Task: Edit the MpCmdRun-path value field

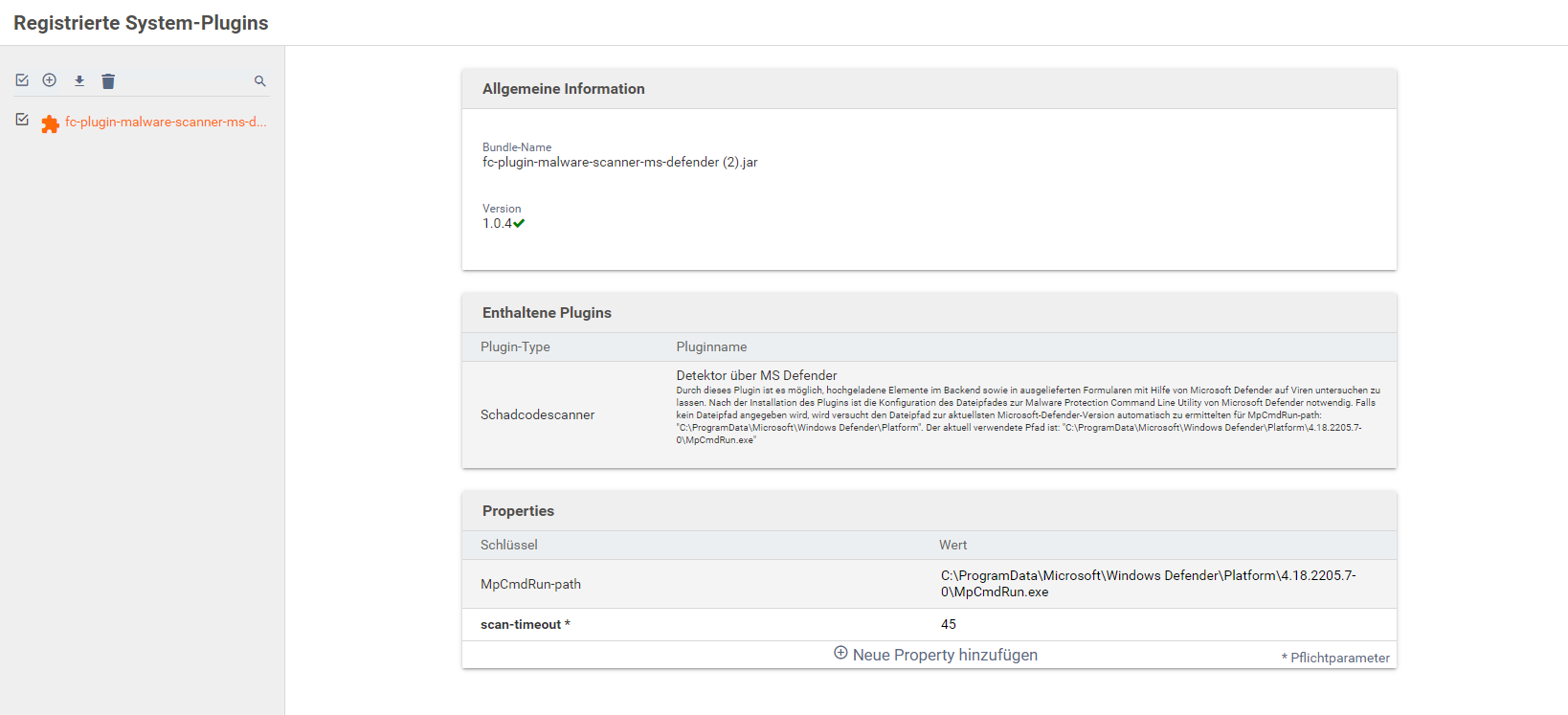Action: pos(1148,584)
